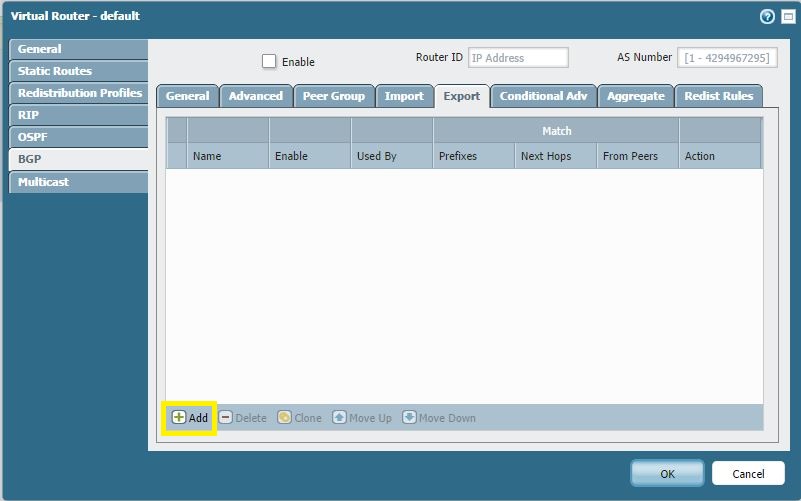Open the Redist Rules tab
This screenshot has height=501, width=801.
(x=719, y=96)
